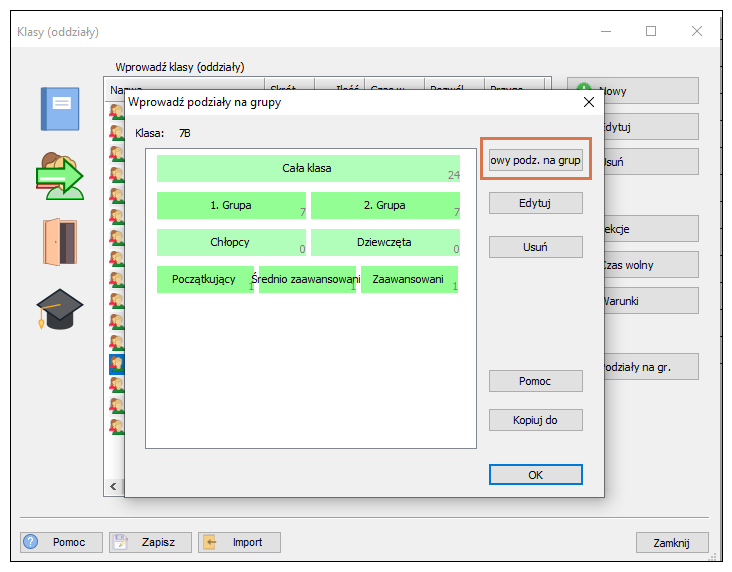Click the Nazwa column header
The image size is (732, 572).
[184, 85]
